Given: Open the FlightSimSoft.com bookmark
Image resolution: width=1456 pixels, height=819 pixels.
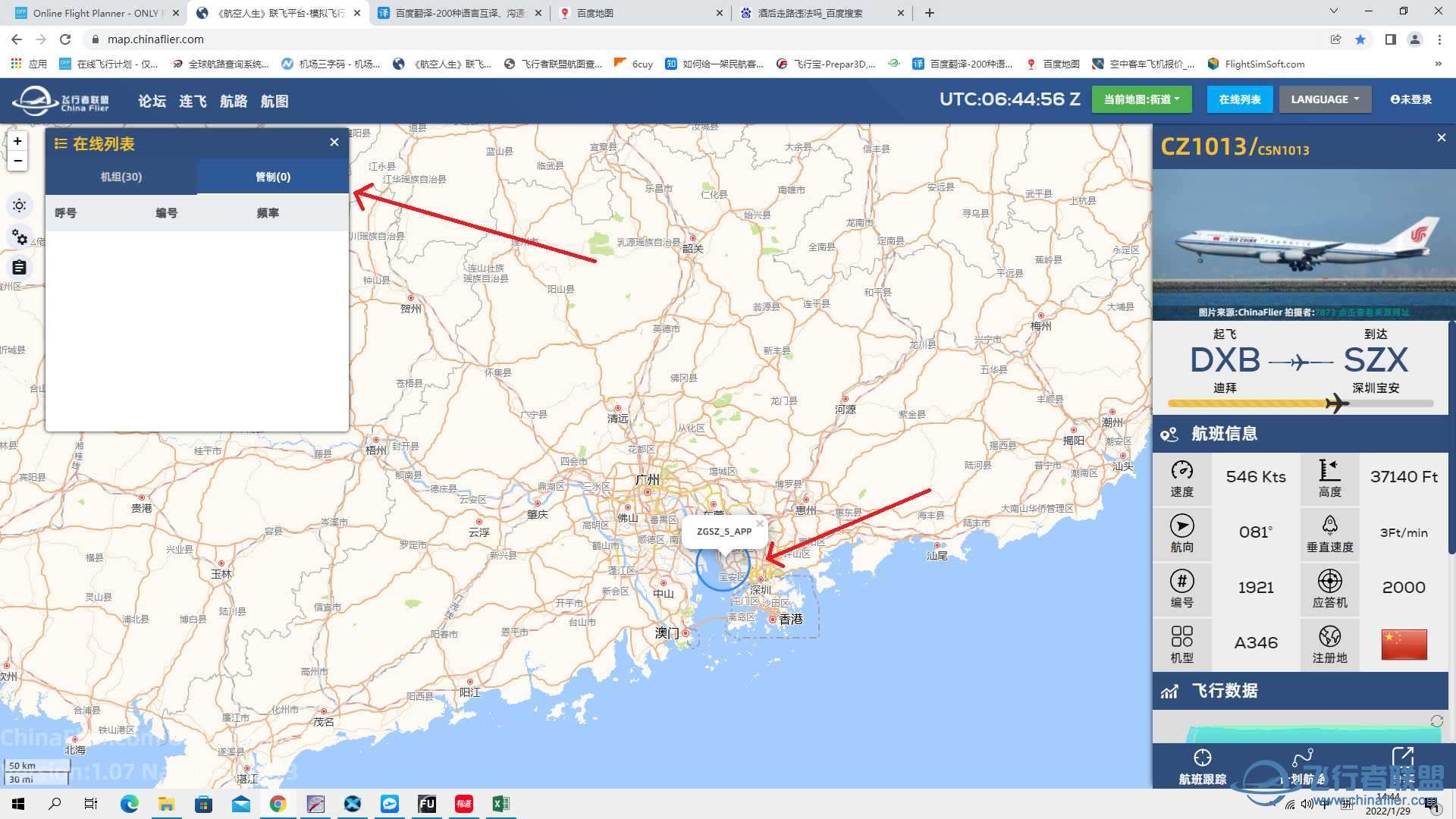Looking at the screenshot, I should 1256,64.
